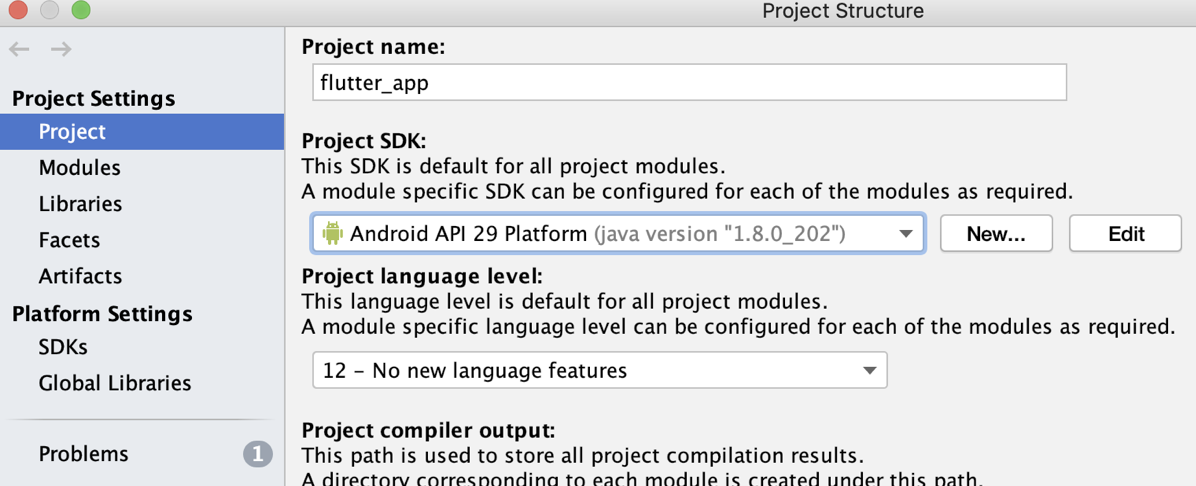Image resolution: width=1196 pixels, height=486 pixels.
Task: Click the Project Settings heading
Action: (x=94, y=98)
